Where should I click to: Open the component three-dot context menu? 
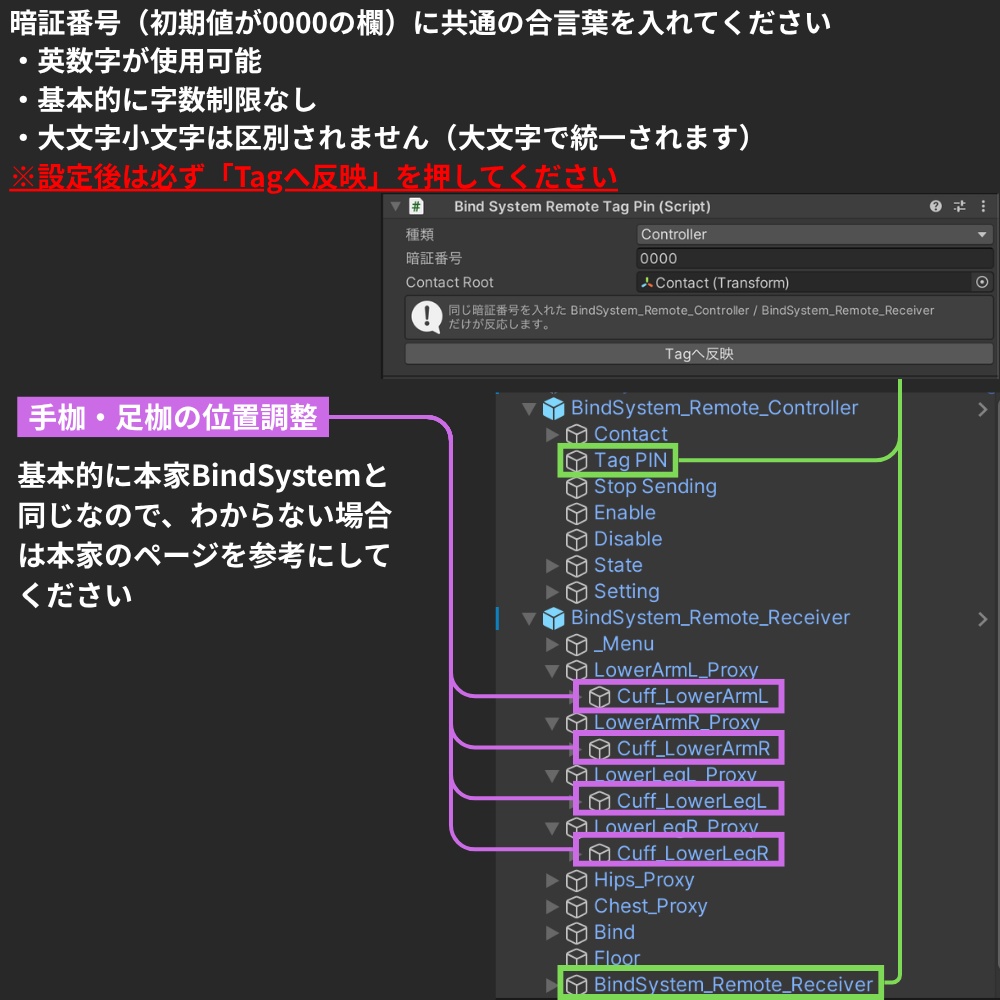(x=983, y=206)
